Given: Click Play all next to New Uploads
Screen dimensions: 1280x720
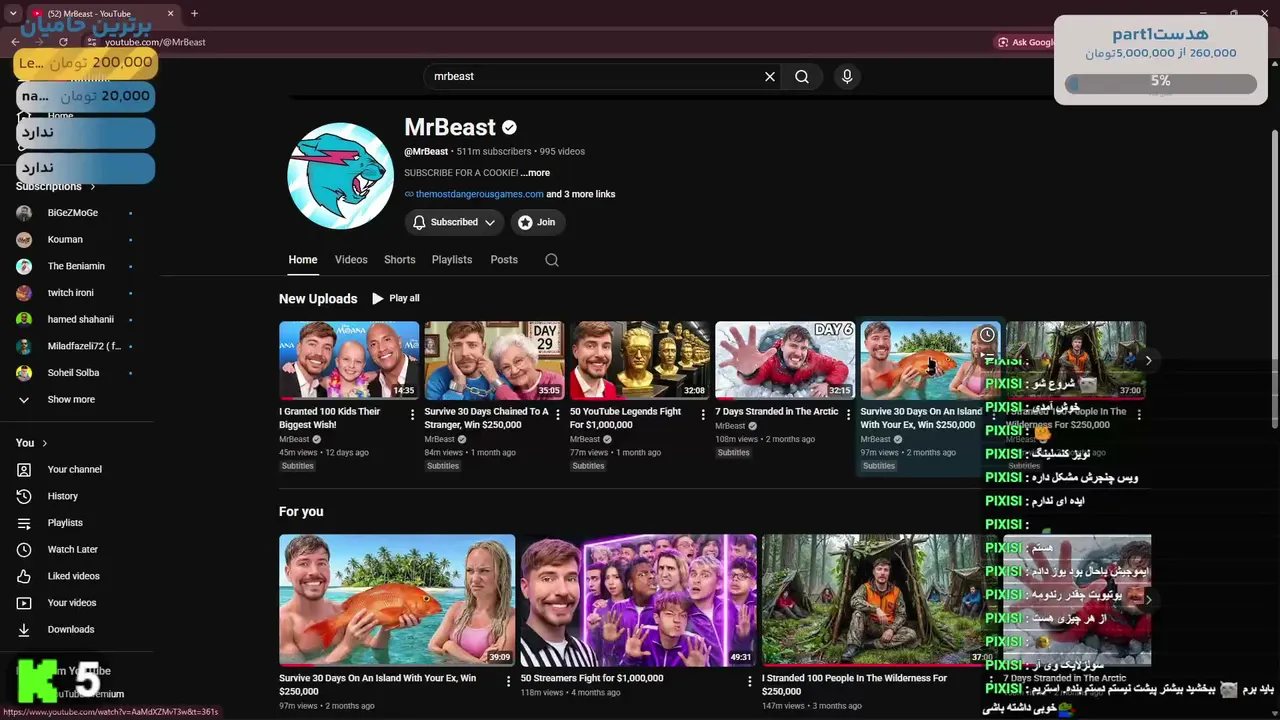Looking at the screenshot, I should (x=396, y=298).
